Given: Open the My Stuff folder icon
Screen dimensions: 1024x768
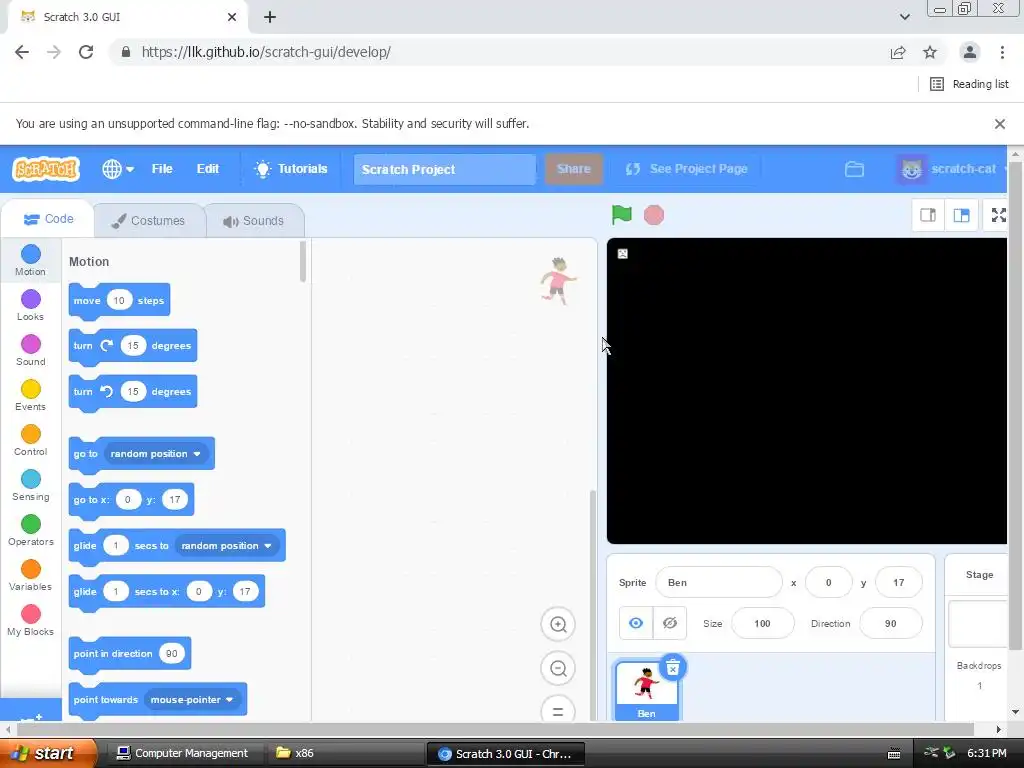Looking at the screenshot, I should [854, 169].
